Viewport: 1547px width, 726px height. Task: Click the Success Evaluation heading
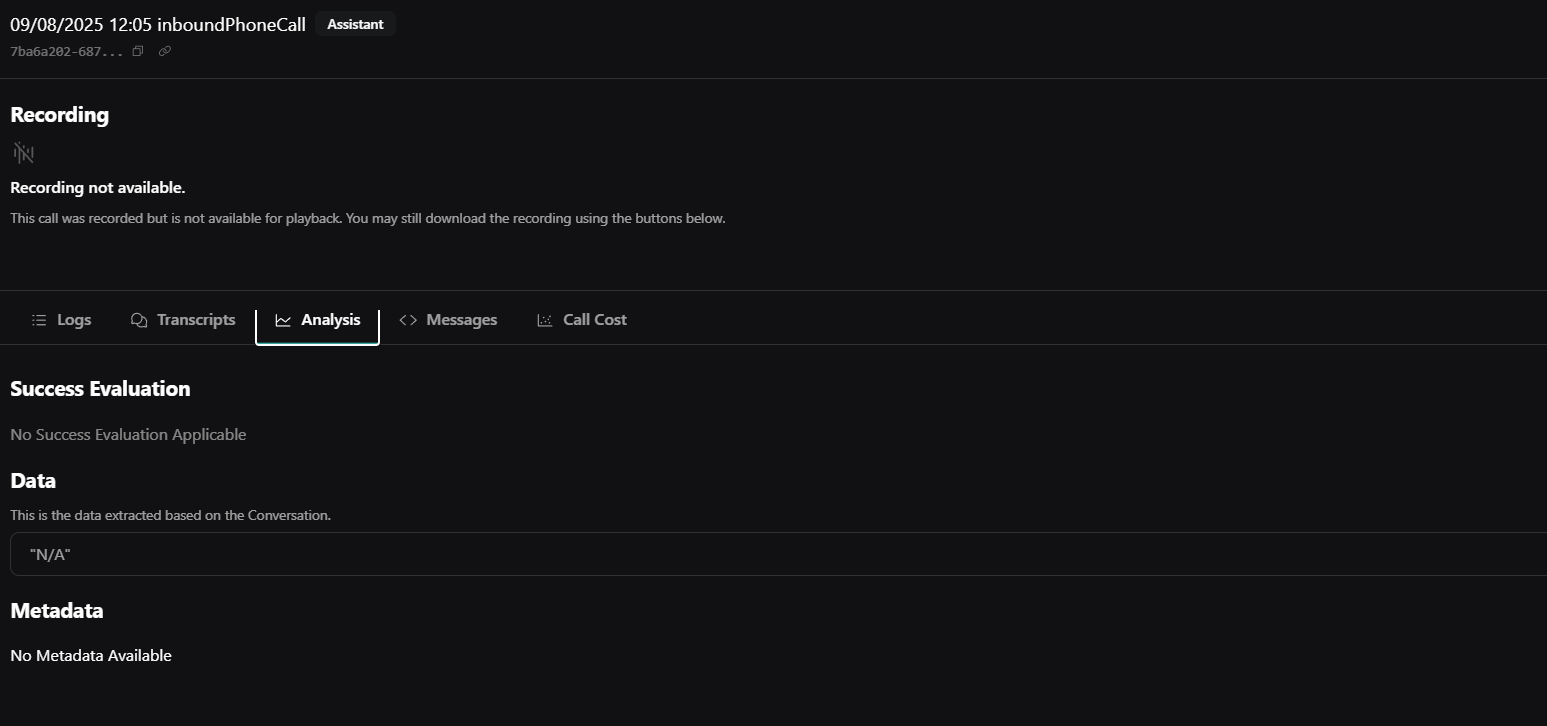coord(100,389)
